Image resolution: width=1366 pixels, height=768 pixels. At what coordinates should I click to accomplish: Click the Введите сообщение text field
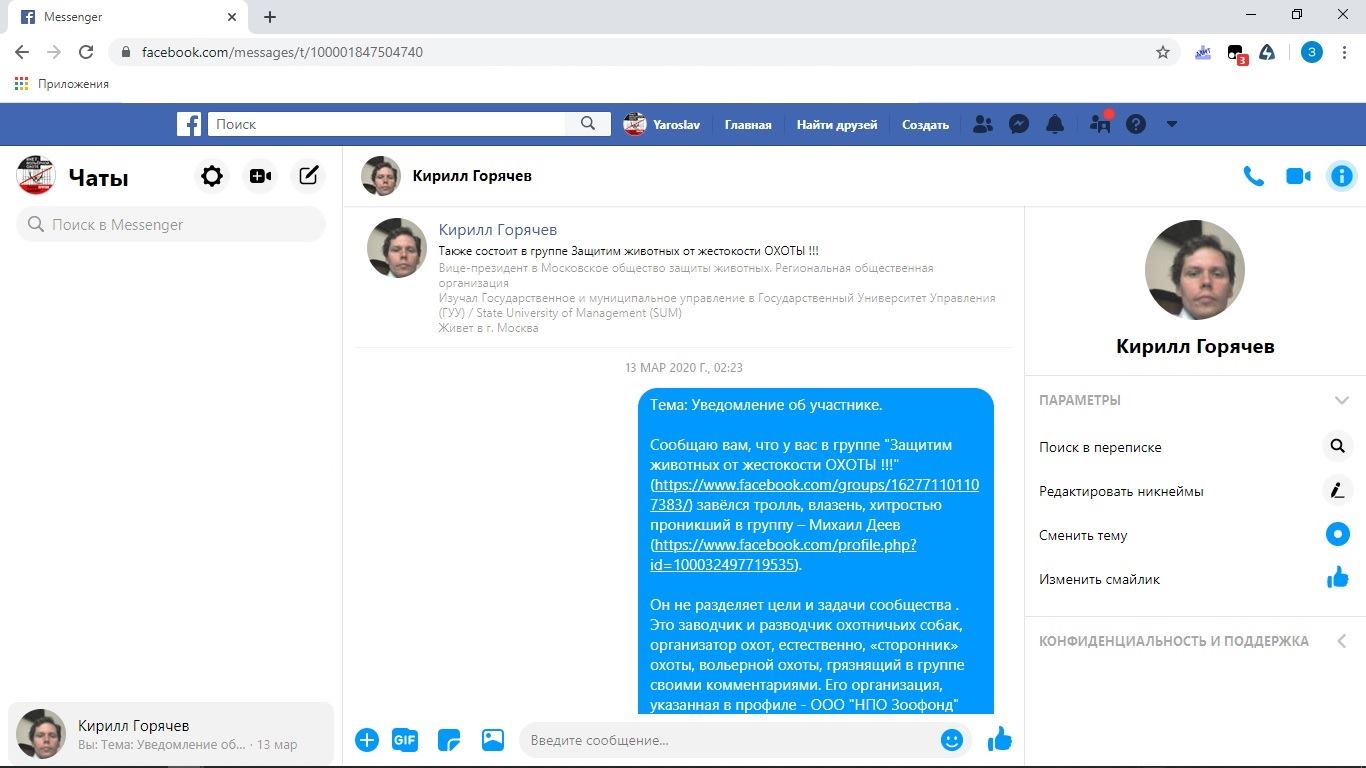pyautogui.click(x=732, y=740)
